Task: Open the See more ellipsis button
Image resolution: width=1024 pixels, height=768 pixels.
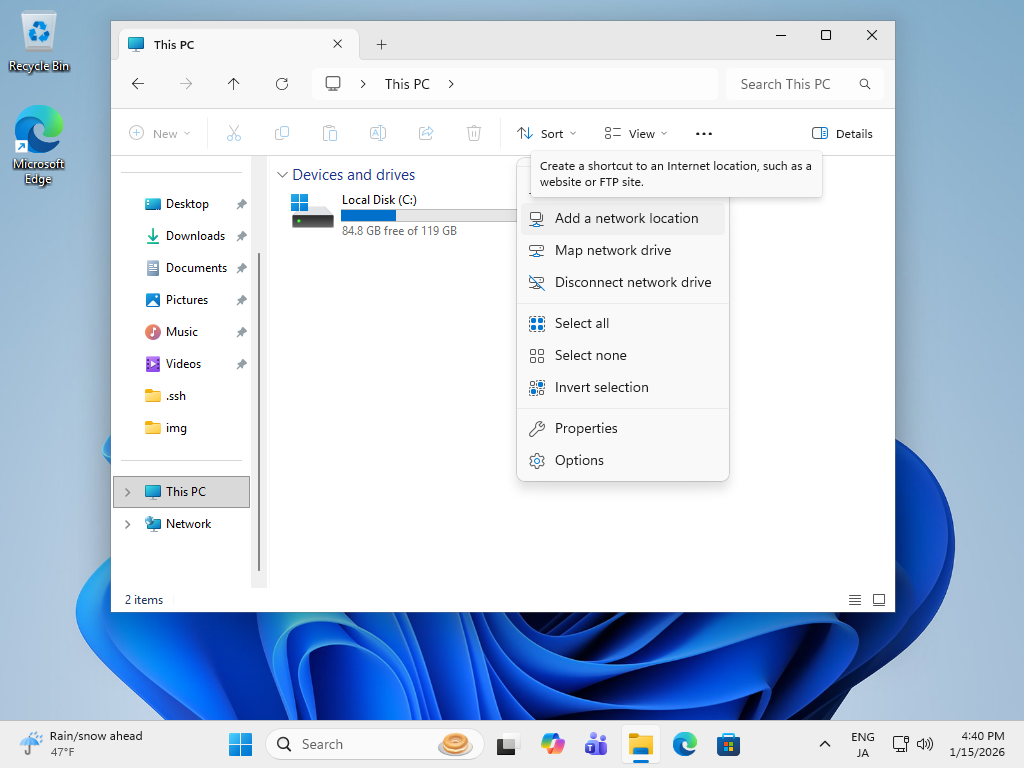Action: [x=703, y=134]
